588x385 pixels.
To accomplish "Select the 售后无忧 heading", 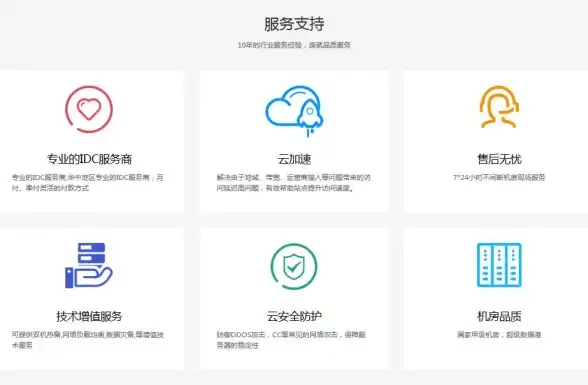I will click(499, 159).
